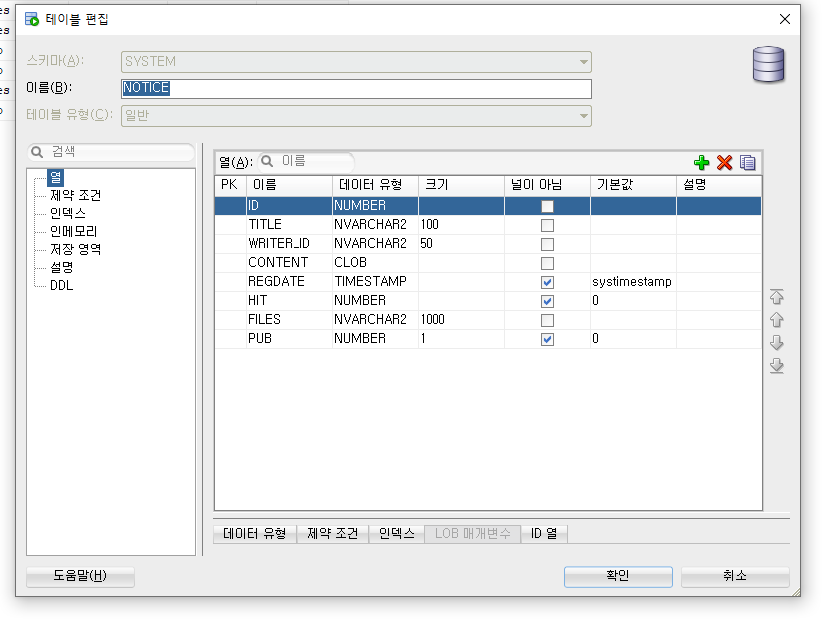Switch to the 데이터 유형 bottom tab
The height and width of the screenshot is (624, 840).
[x=254, y=533]
